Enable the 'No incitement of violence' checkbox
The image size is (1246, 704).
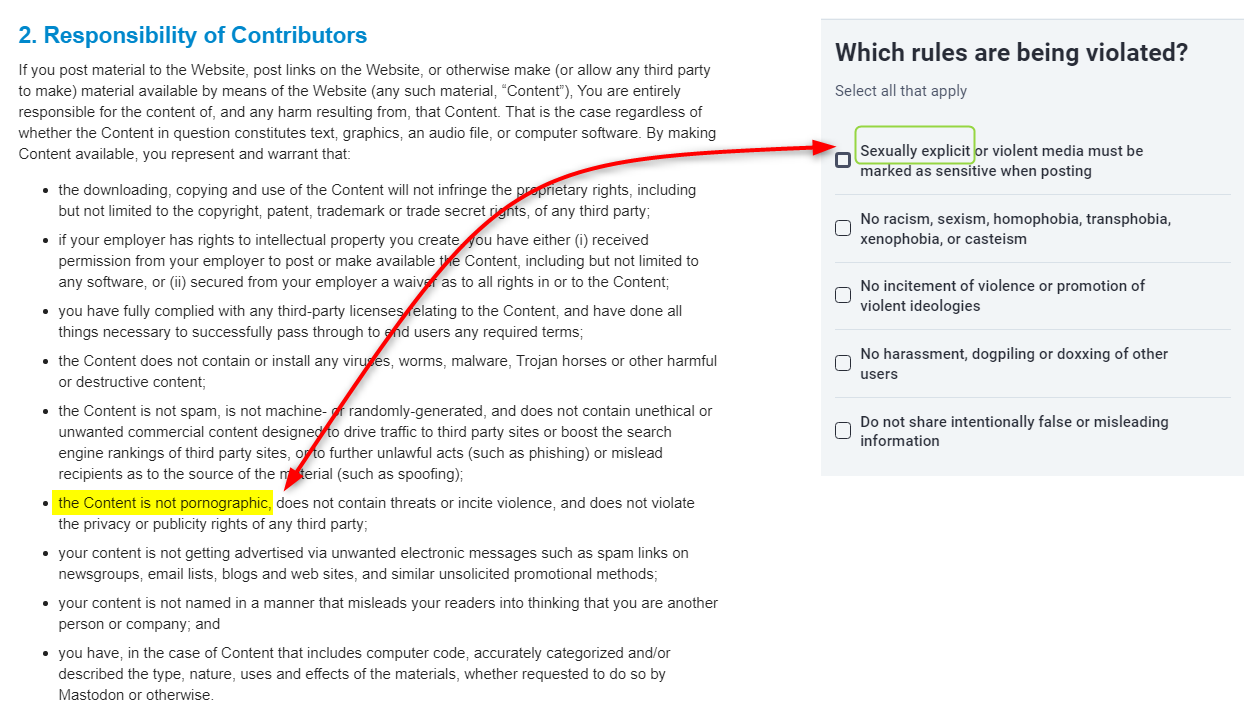pos(843,295)
